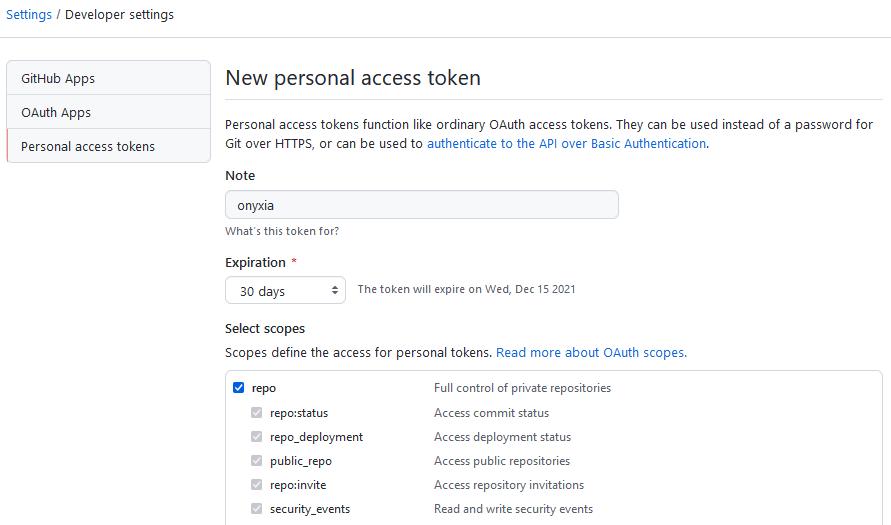Click the security_events scope label

coord(309,509)
